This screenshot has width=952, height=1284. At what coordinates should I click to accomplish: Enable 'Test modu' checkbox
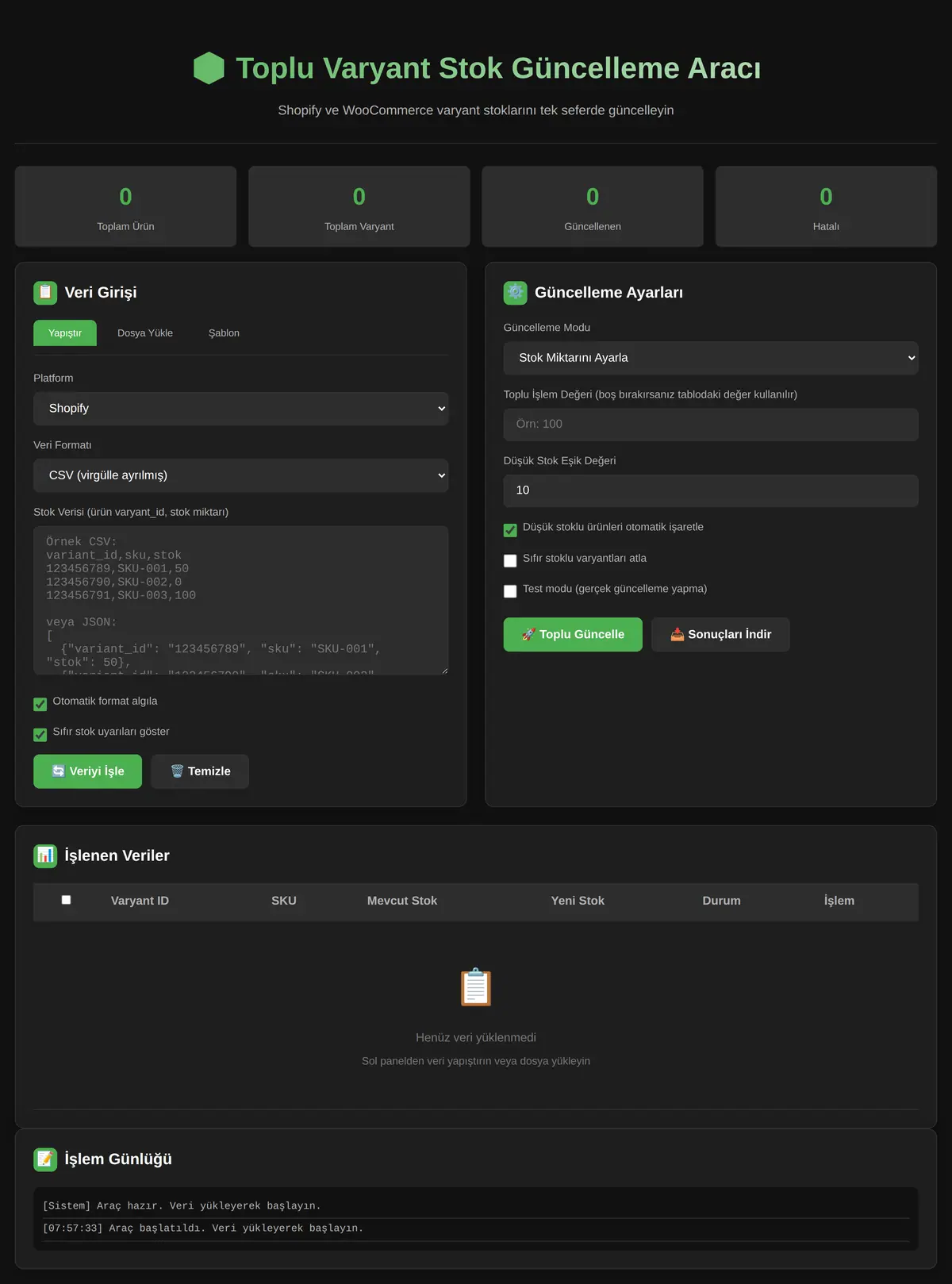click(x=510, y=591)
